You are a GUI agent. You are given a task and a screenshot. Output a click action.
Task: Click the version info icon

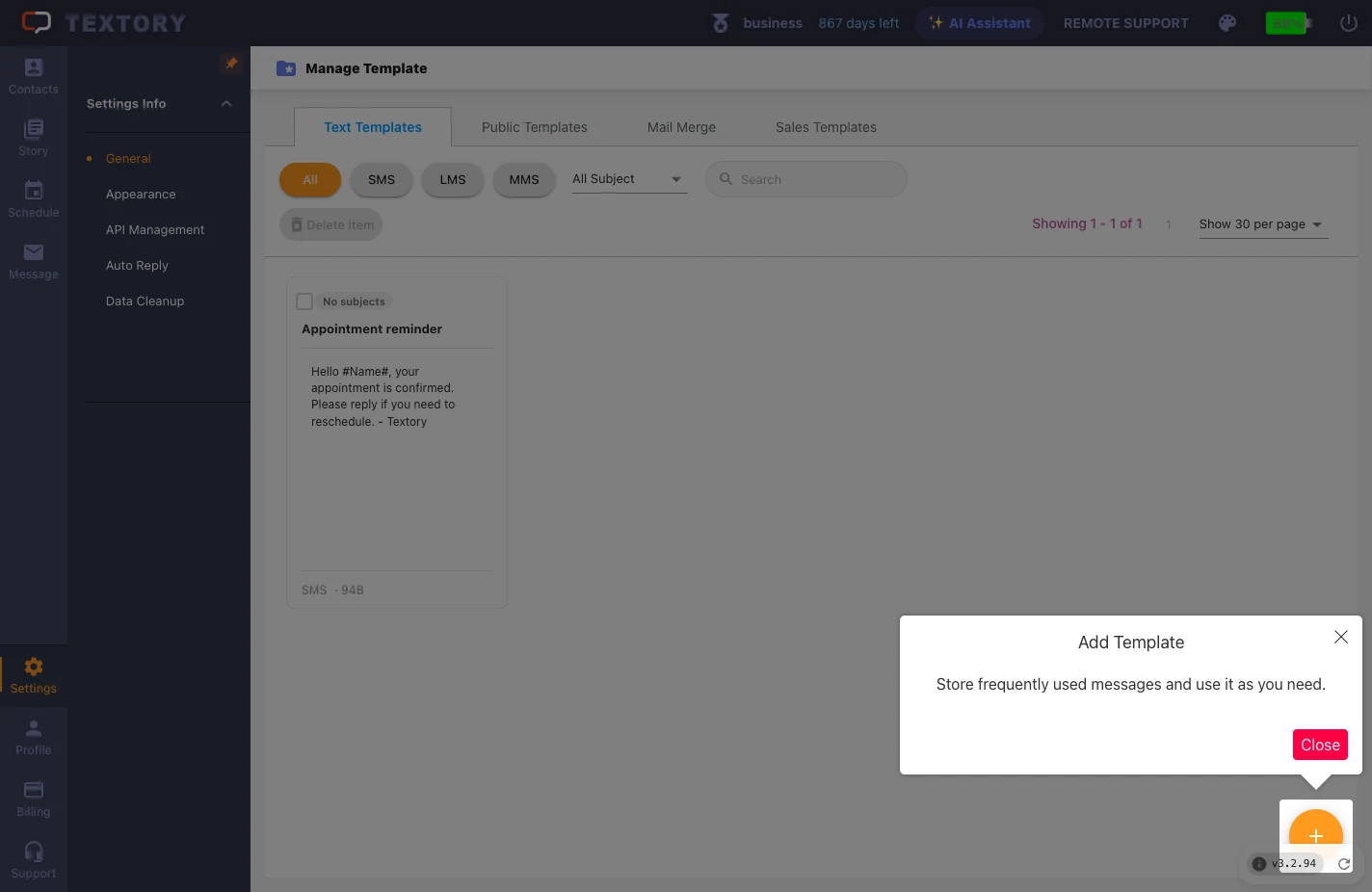coord(1258,864)
